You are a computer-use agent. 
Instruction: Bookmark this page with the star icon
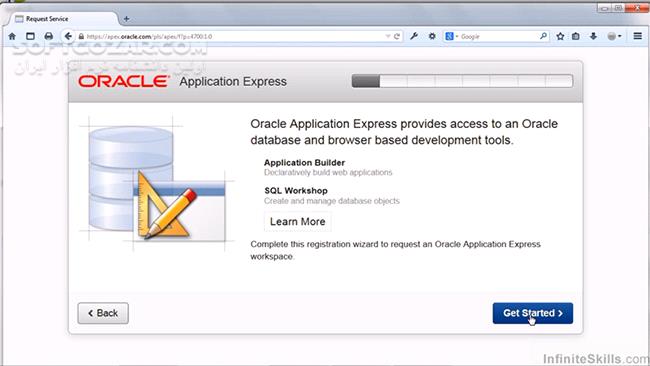pyautogui.click(x=560, y=36)
